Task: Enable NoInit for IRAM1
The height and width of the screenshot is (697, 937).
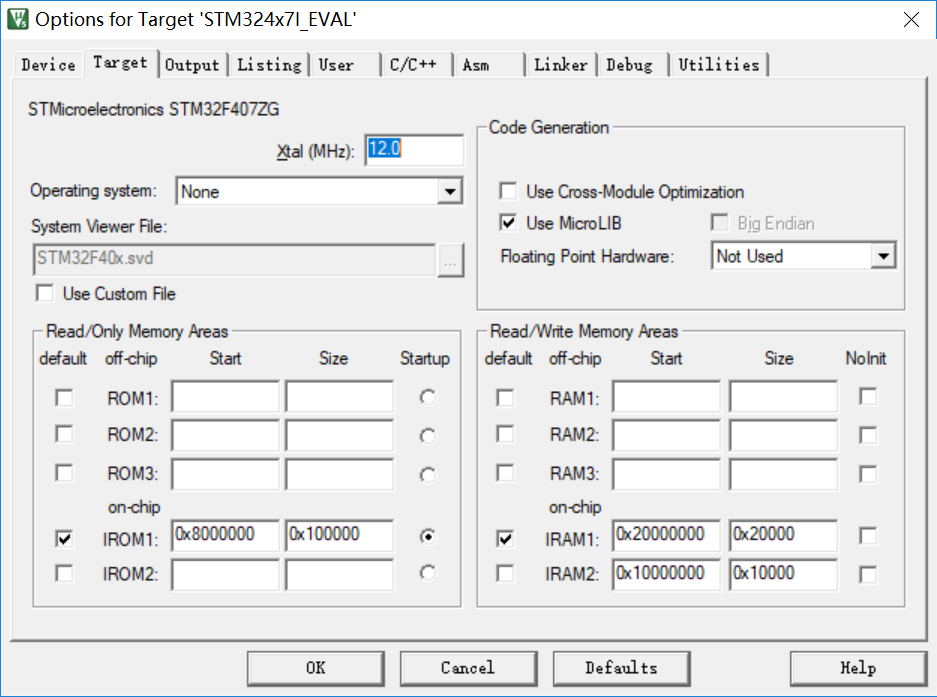Action: pos(868,536)
